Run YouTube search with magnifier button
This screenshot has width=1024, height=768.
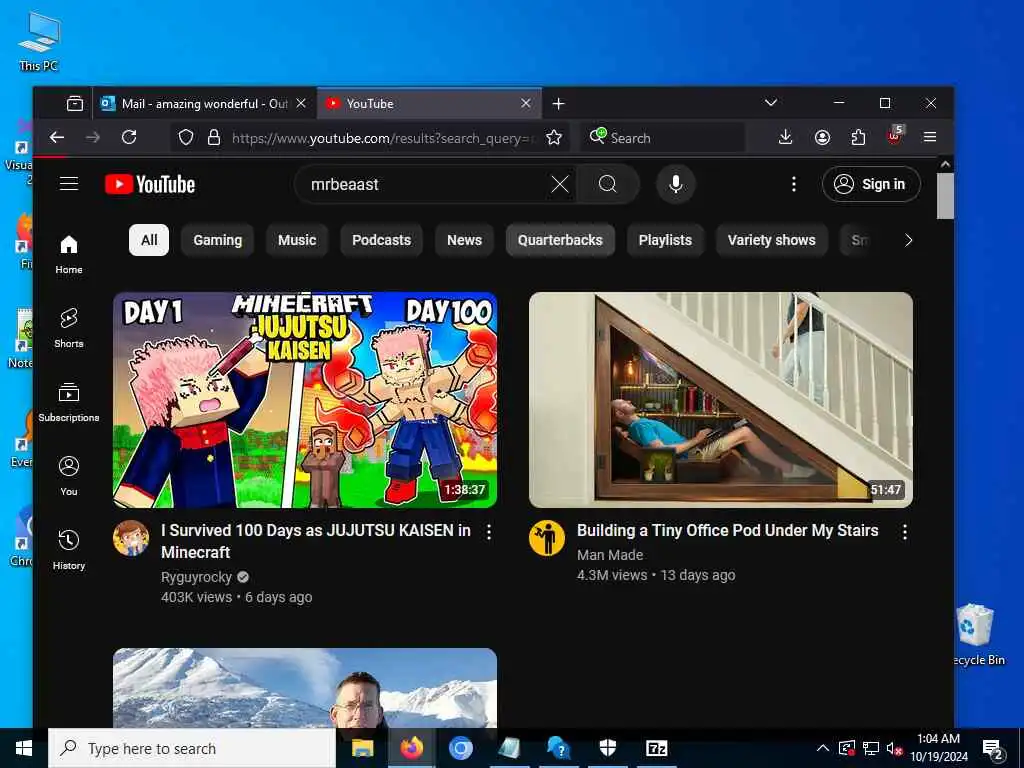pos(607,184)
